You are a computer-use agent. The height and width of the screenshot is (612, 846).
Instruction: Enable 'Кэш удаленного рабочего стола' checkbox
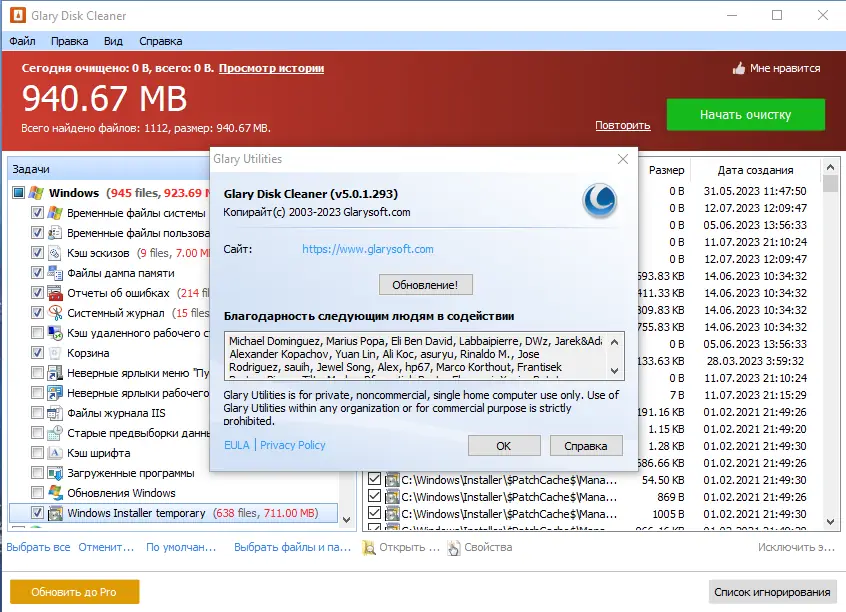pyautogui.click(x=37, y=332)
